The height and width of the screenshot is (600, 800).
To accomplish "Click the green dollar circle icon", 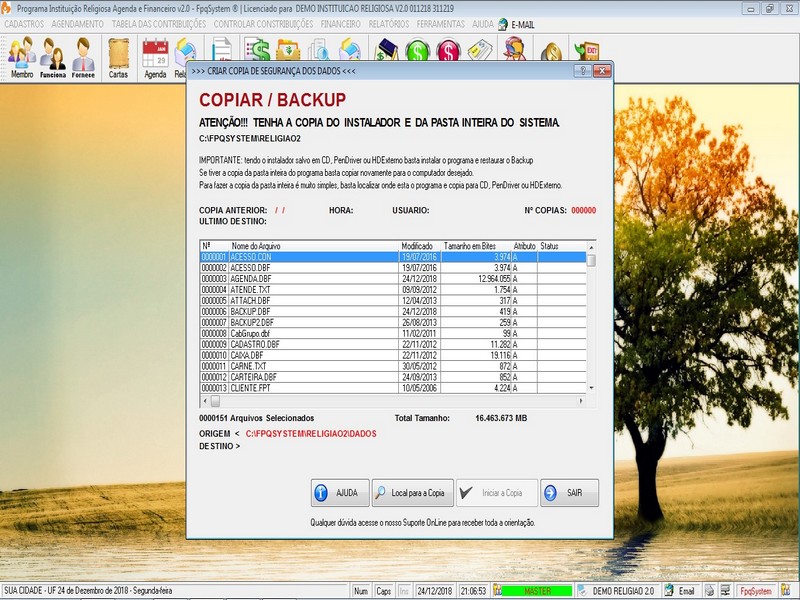I will coord(417,51).
